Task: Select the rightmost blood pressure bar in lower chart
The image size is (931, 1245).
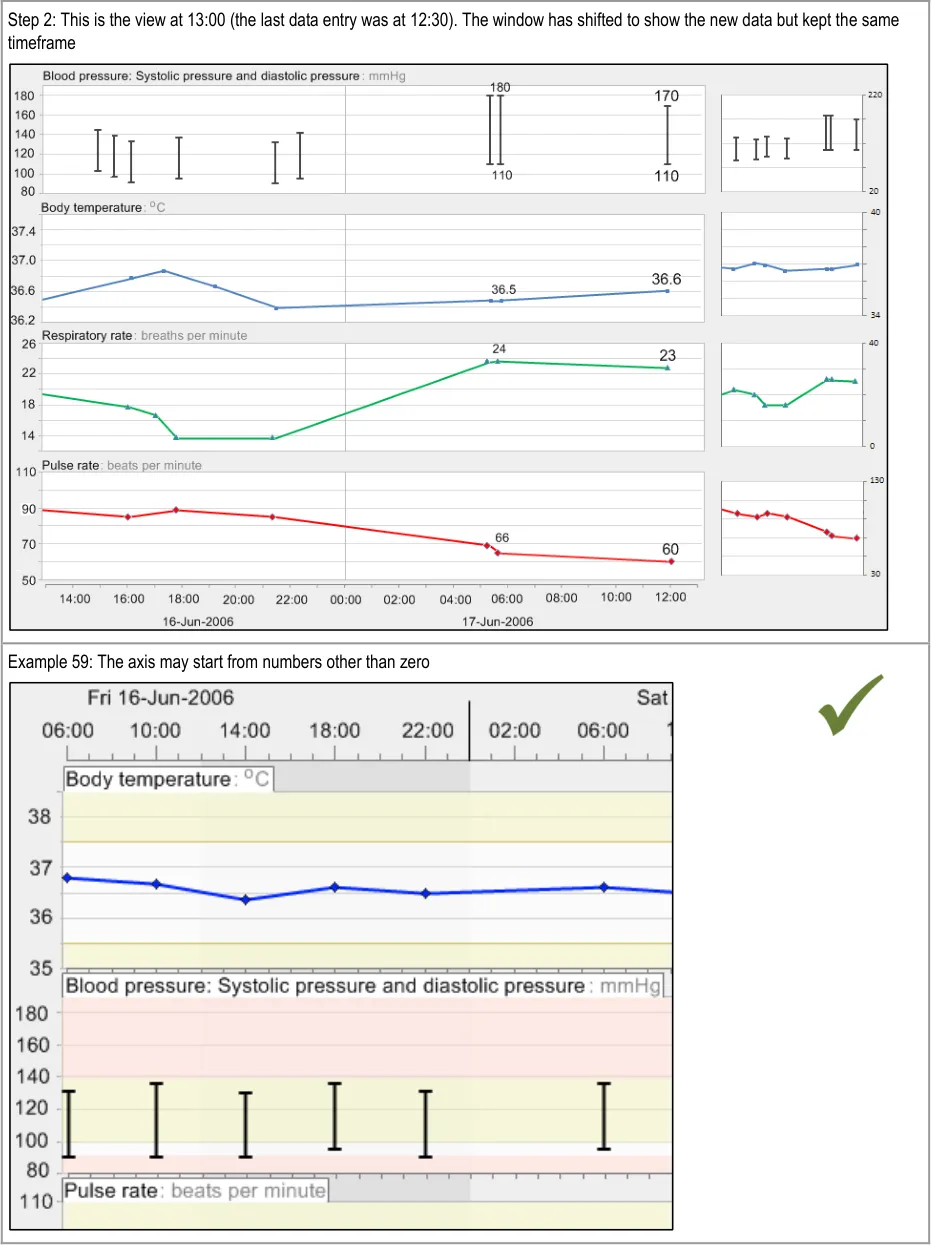Action: (603, 1116)
